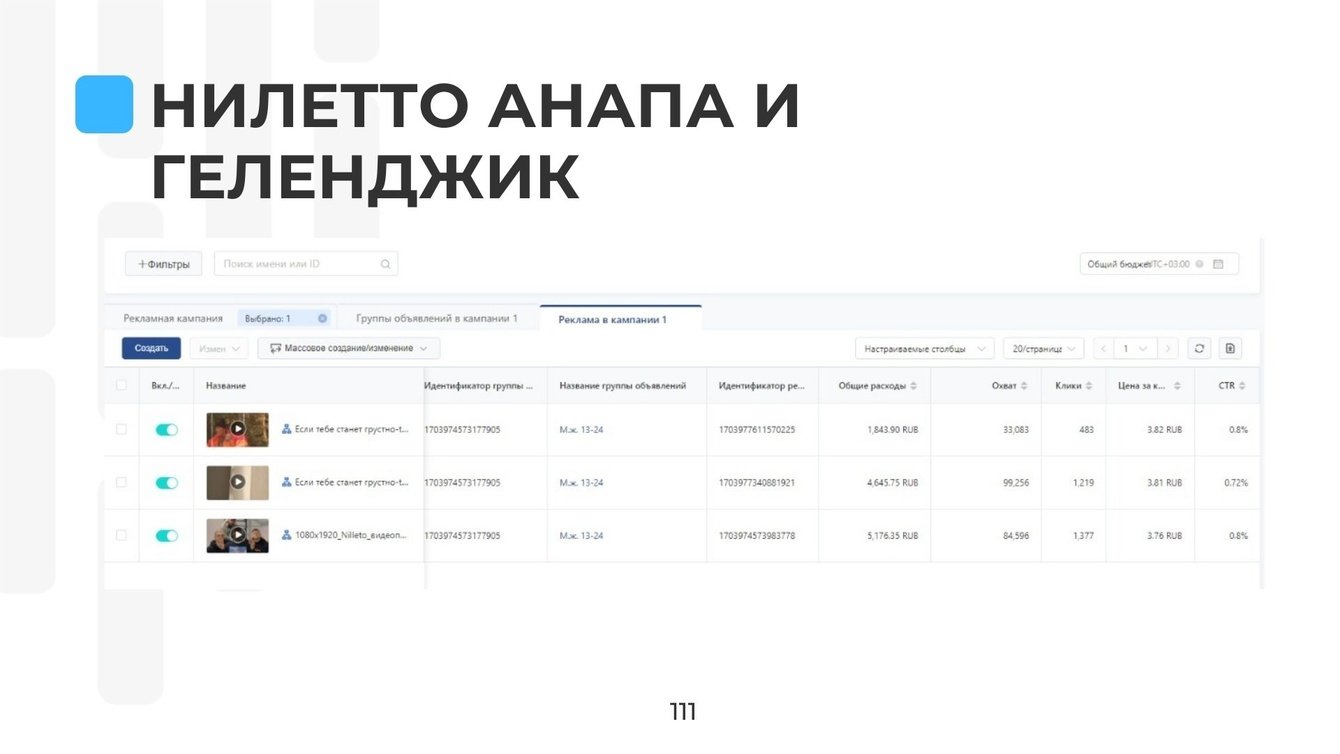Switch to the Рекламная кампания tab
Image resolution: width=1340 pixels, height=754 pixels.
173,319
